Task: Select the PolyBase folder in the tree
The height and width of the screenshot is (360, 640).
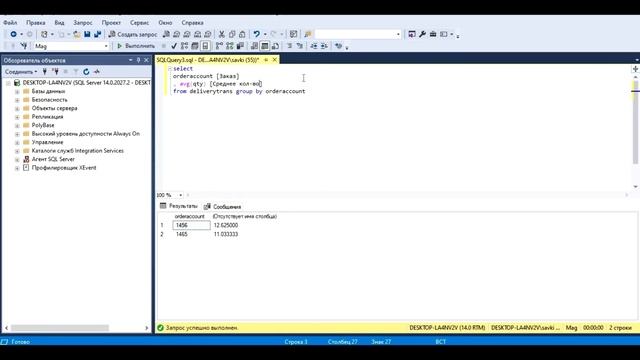Action: point(43,125)
